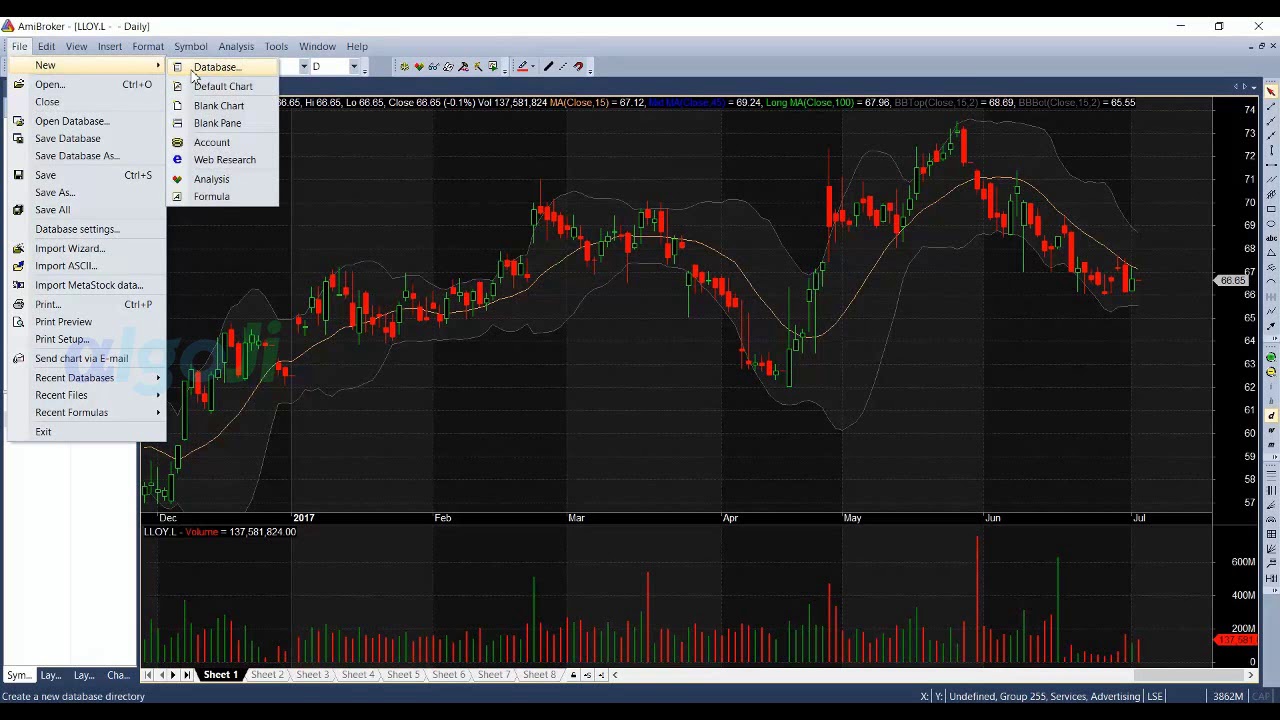Image resolution: width=1280 pixels, height=720 pixels.
Task: Select the abc text tool
Action: [1271, 238]
